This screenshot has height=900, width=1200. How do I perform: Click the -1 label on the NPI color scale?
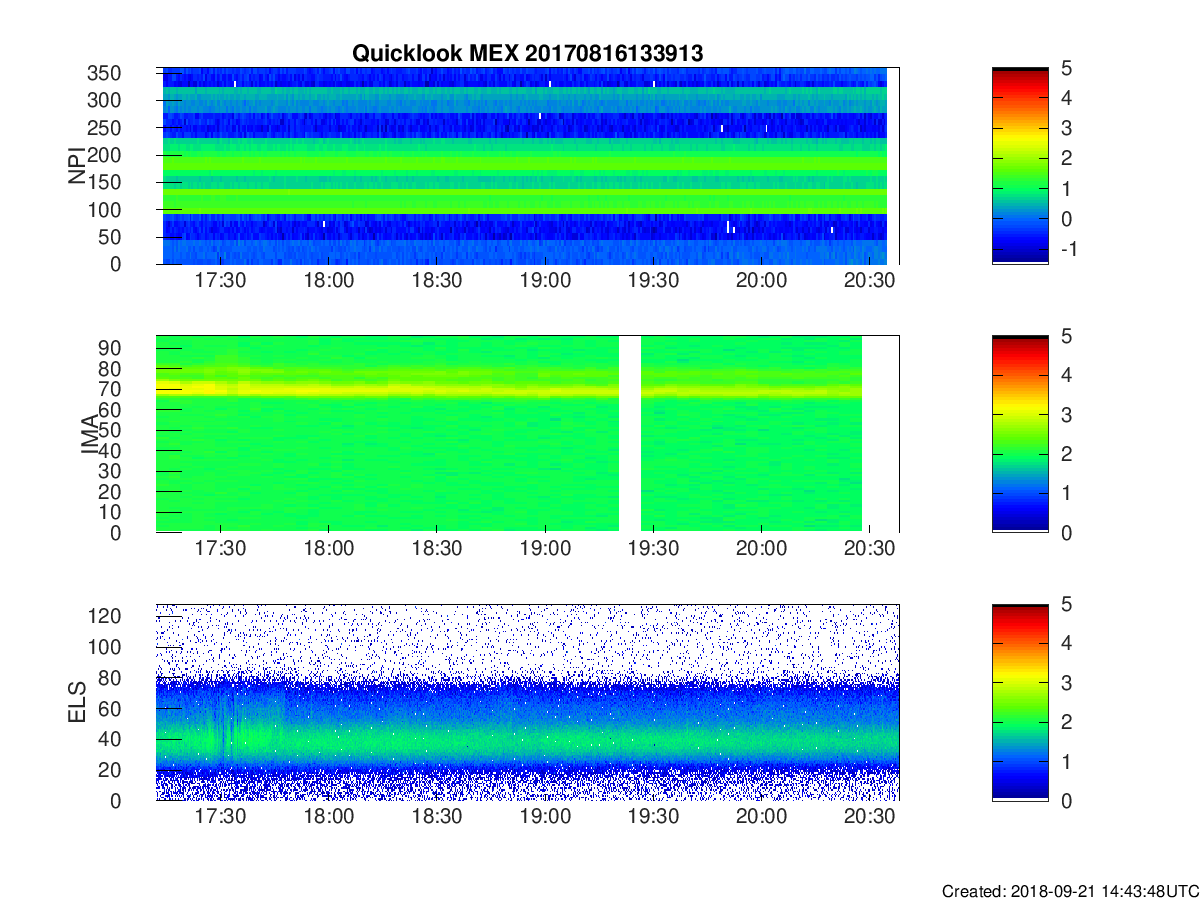tap(1069, 248)
